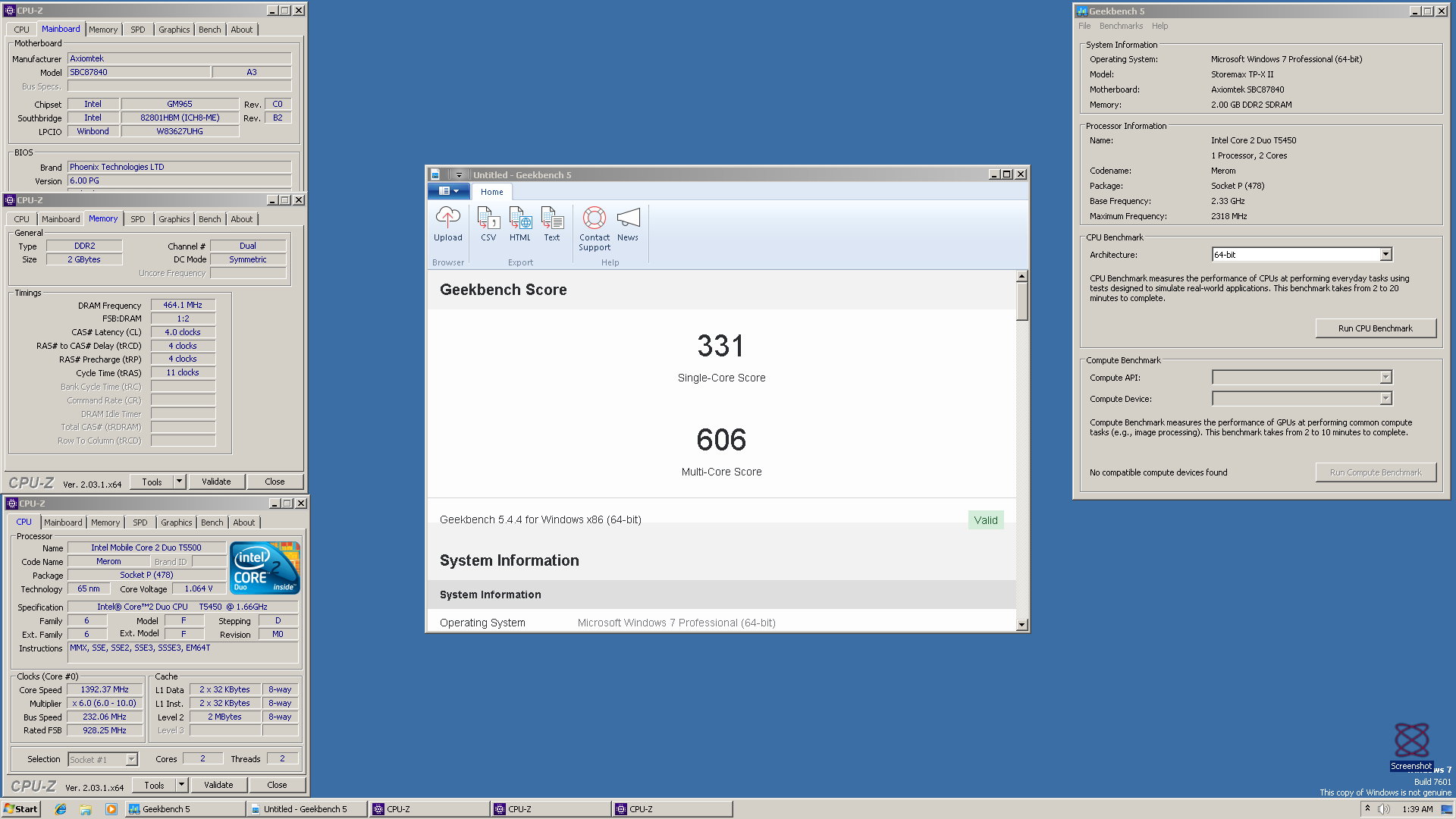
Task: Export results as Text
Action: [x=552, y=224]
